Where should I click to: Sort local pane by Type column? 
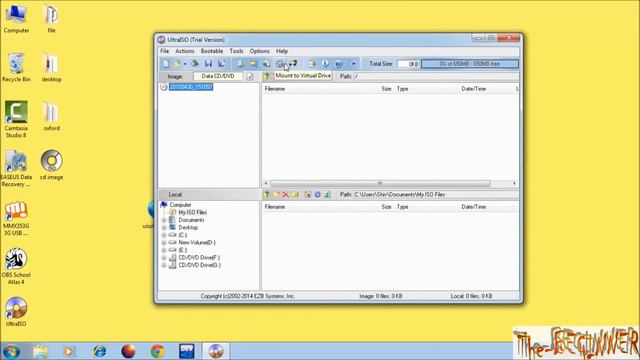pos(402,207)
